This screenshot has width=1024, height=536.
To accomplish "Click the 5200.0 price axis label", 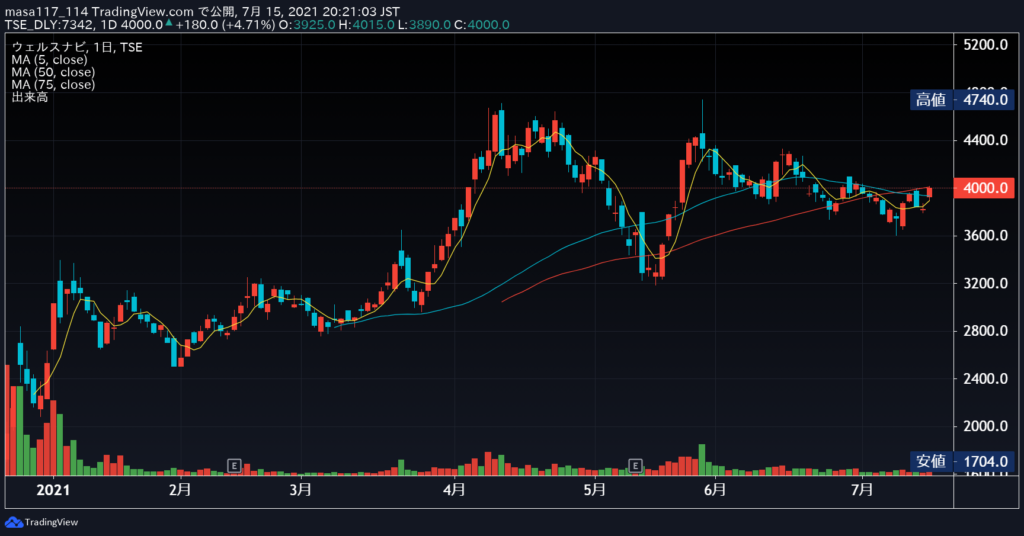I will (x=985, y=45).
